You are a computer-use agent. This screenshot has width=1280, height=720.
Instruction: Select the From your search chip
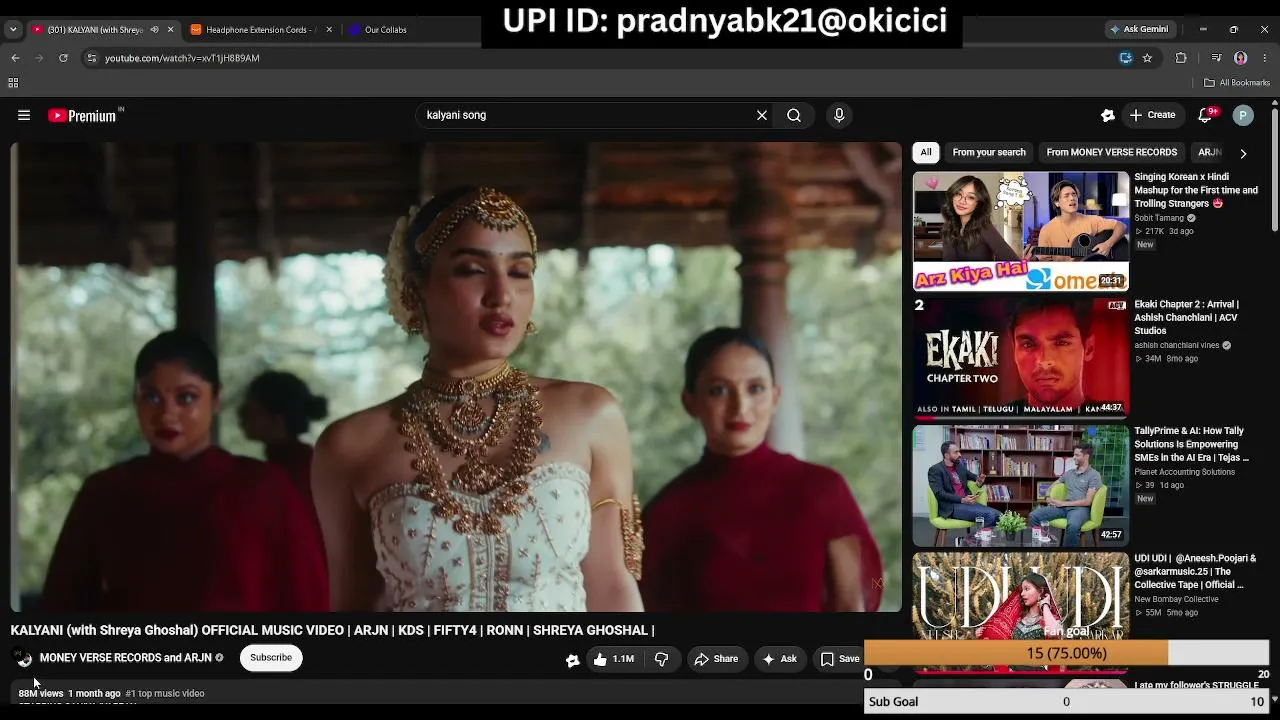(989, 153)
